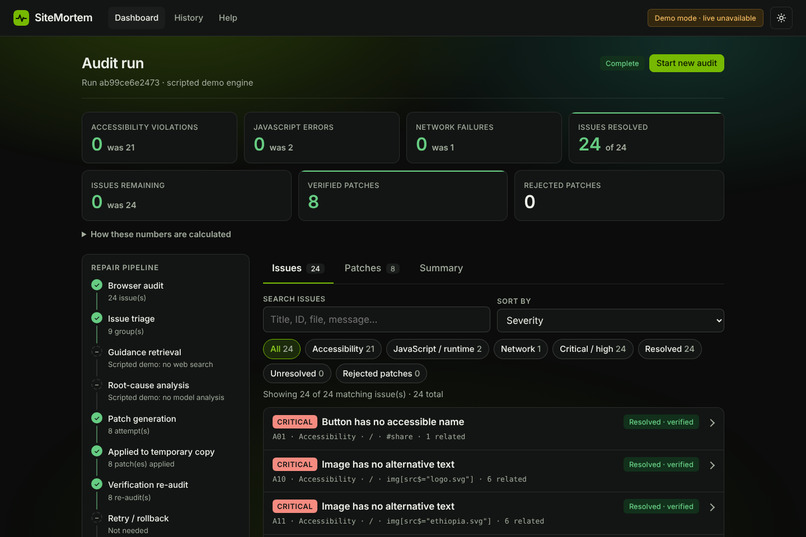Click the SiteMortem pulse logo icon
The height and width of the screenshot is (537, 806).
pos(21,18)
